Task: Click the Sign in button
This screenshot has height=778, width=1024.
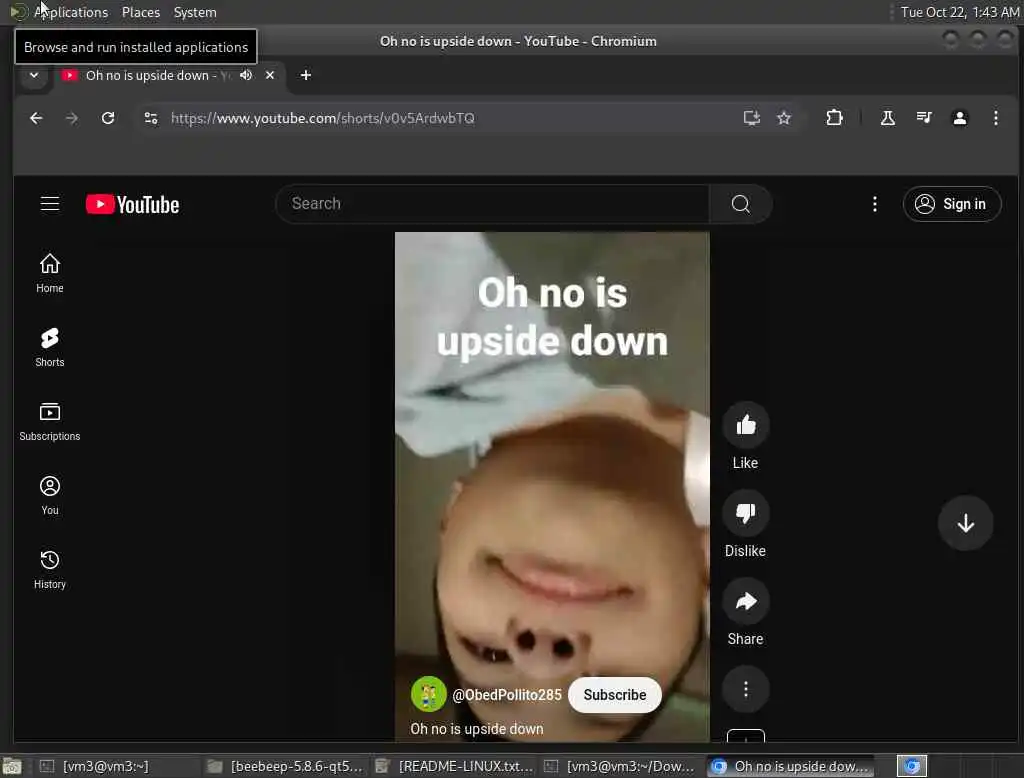Action: (x=952, y=204)
